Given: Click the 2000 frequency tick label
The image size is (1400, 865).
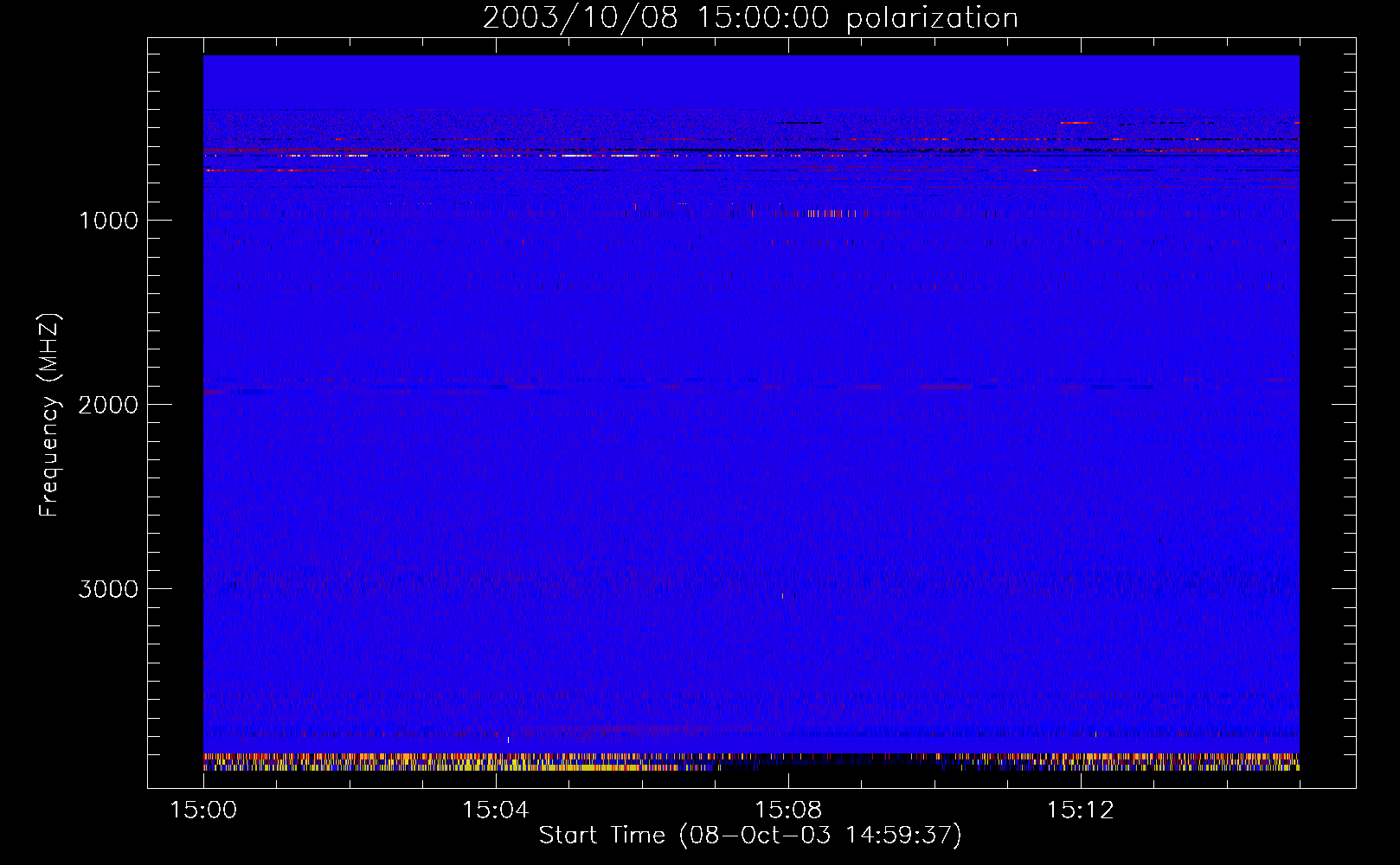Looking at the screenshot, I should click(108, 405).
